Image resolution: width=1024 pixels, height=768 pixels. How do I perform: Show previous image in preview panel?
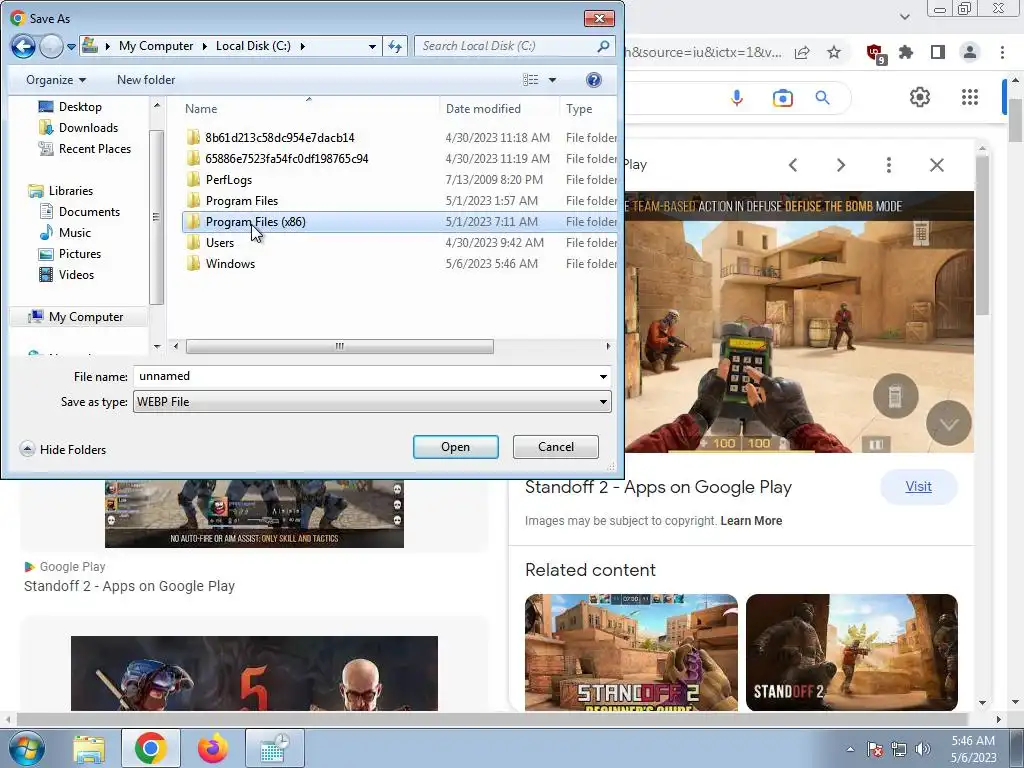tap(793, 165)
